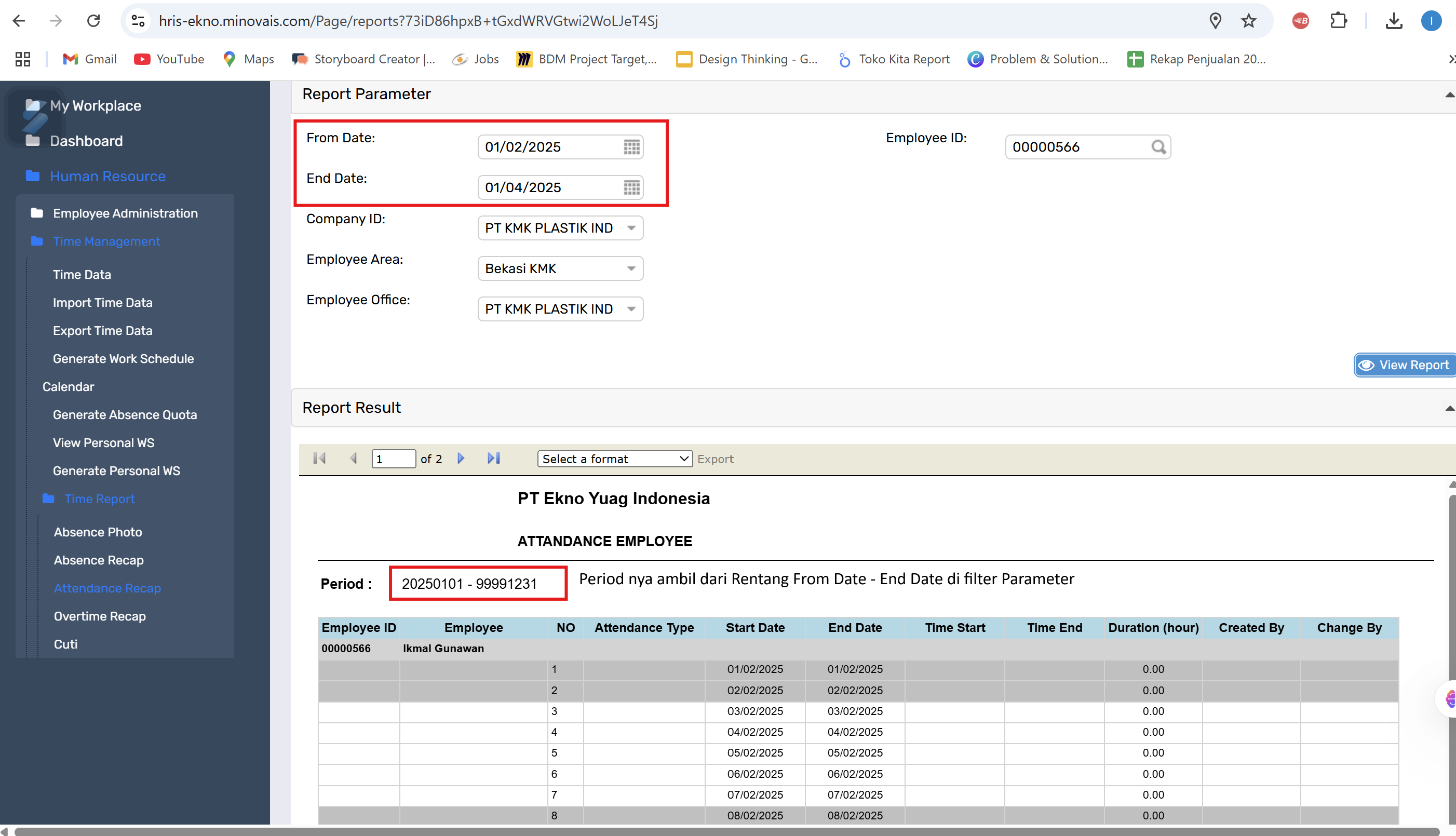1456x836 pixels.
Task: Go to the previous report page
Action: [x=354, y=458]
